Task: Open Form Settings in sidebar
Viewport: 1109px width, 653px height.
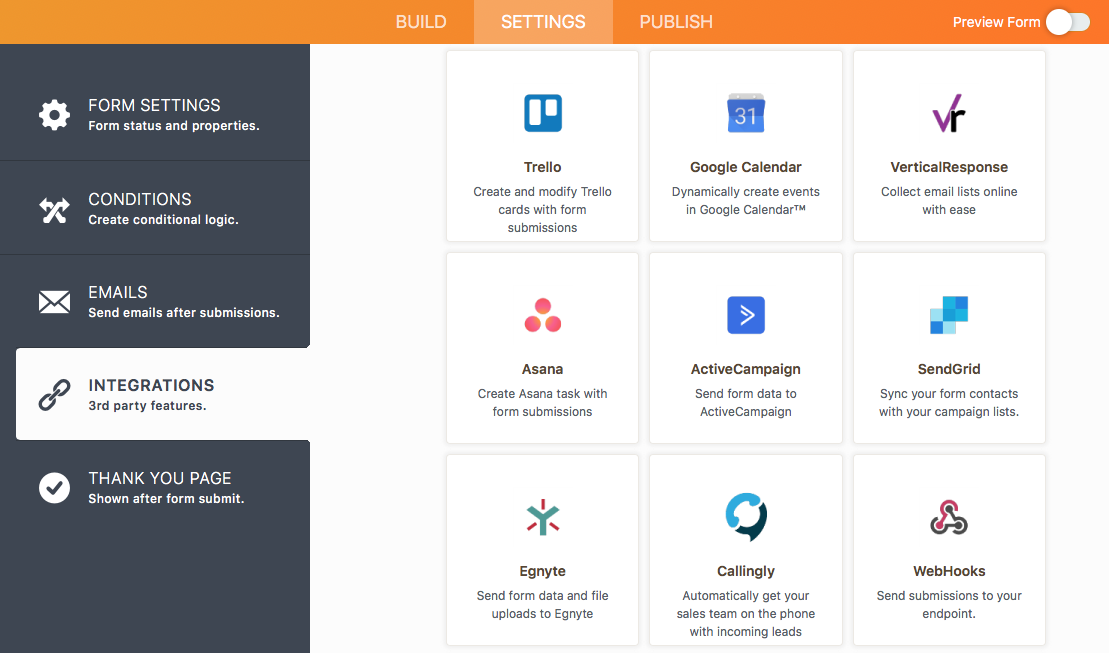Action: tap(155, 115)
